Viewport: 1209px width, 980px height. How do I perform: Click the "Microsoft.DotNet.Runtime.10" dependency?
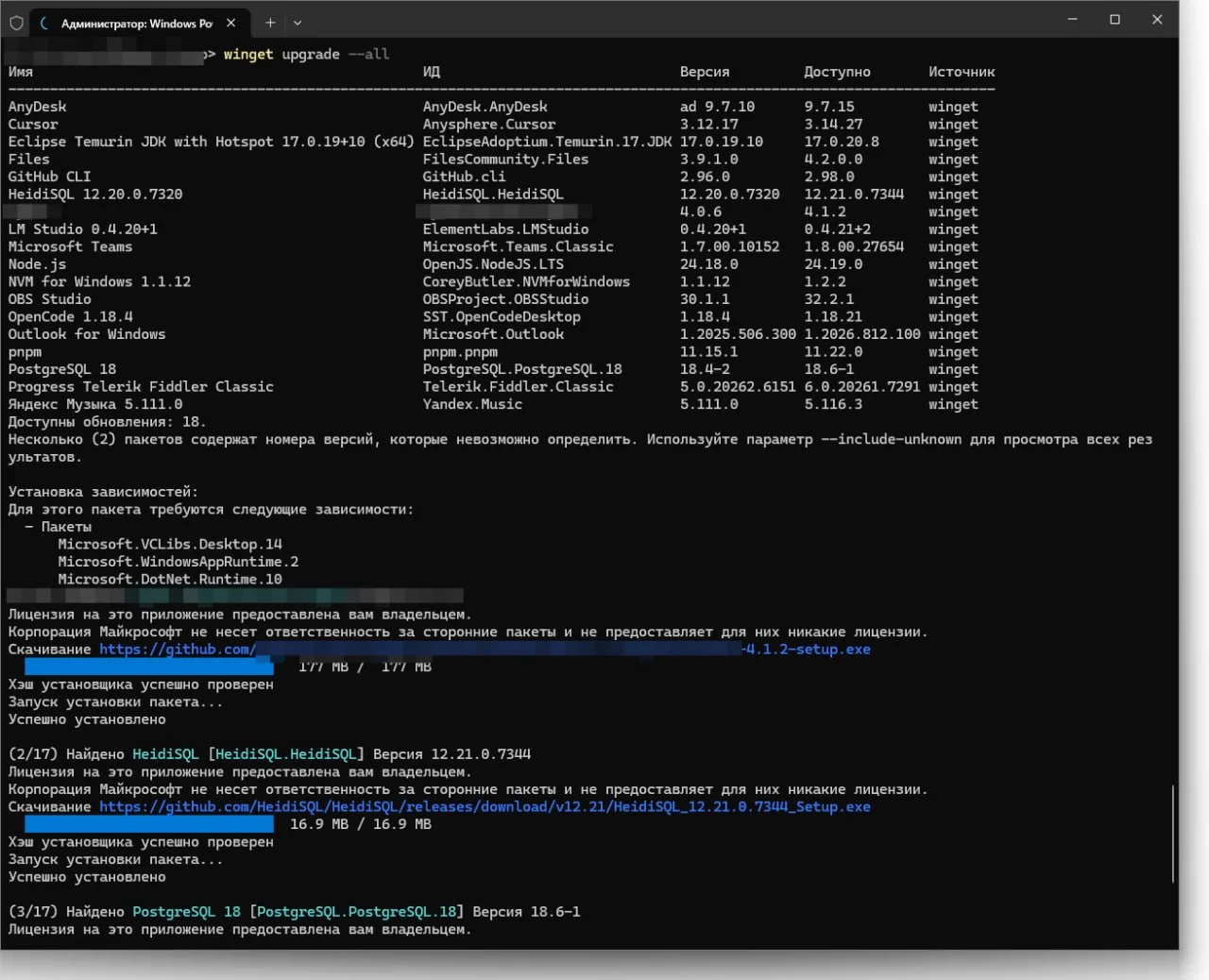[170, 579]
